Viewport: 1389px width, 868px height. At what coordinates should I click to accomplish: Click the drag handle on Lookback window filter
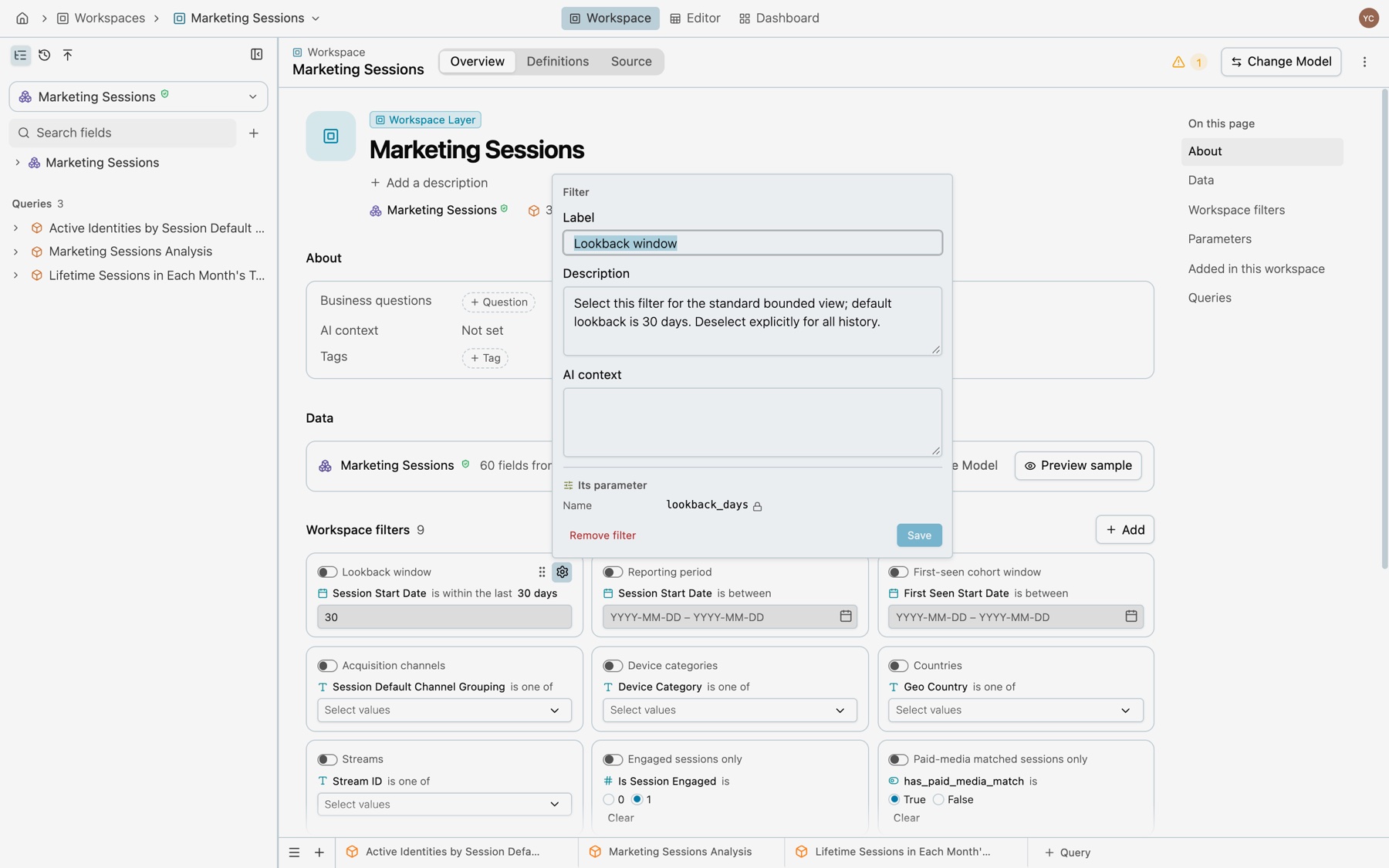(x=542, y=572)
